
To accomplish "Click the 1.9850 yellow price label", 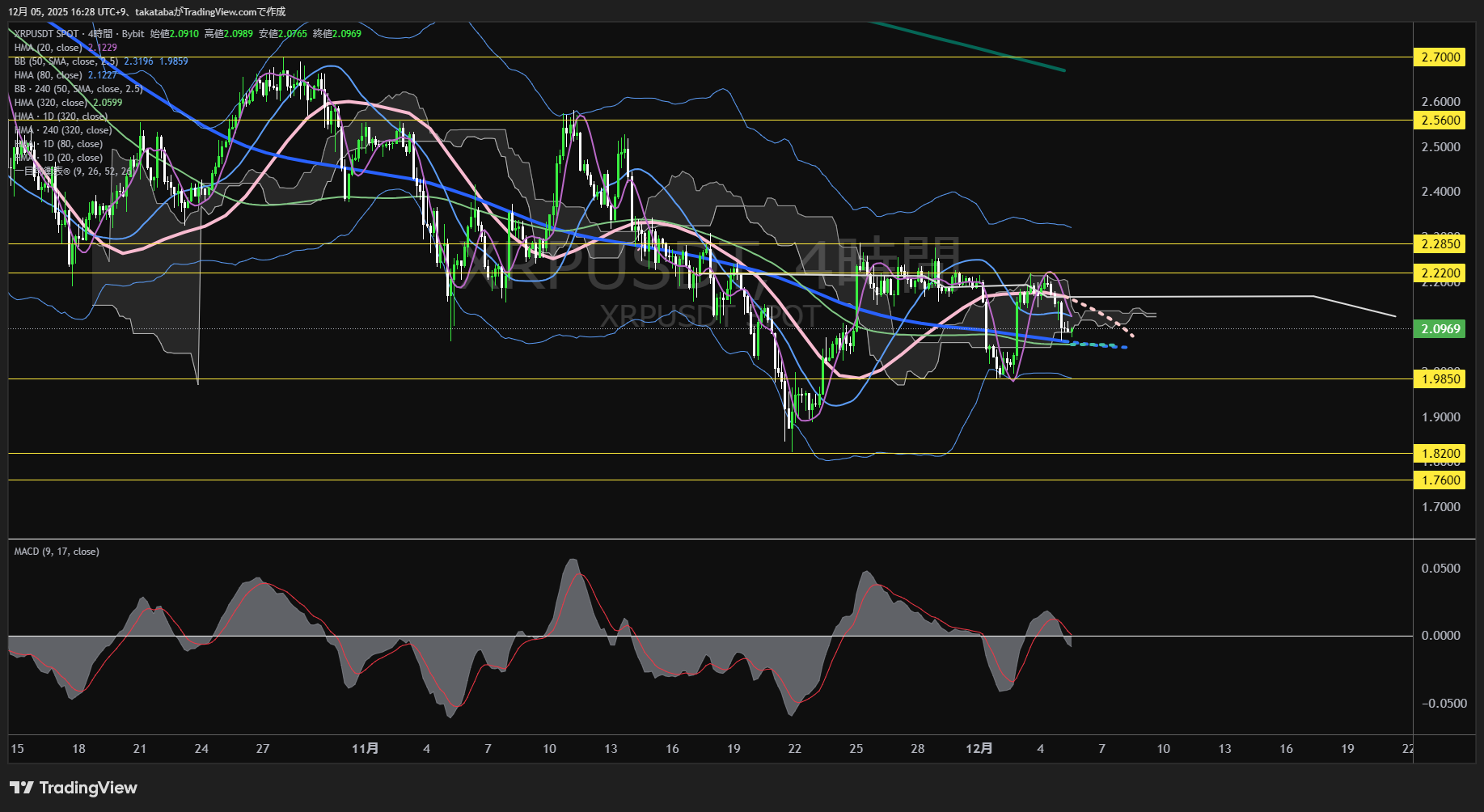I will tap(1440, 379).
